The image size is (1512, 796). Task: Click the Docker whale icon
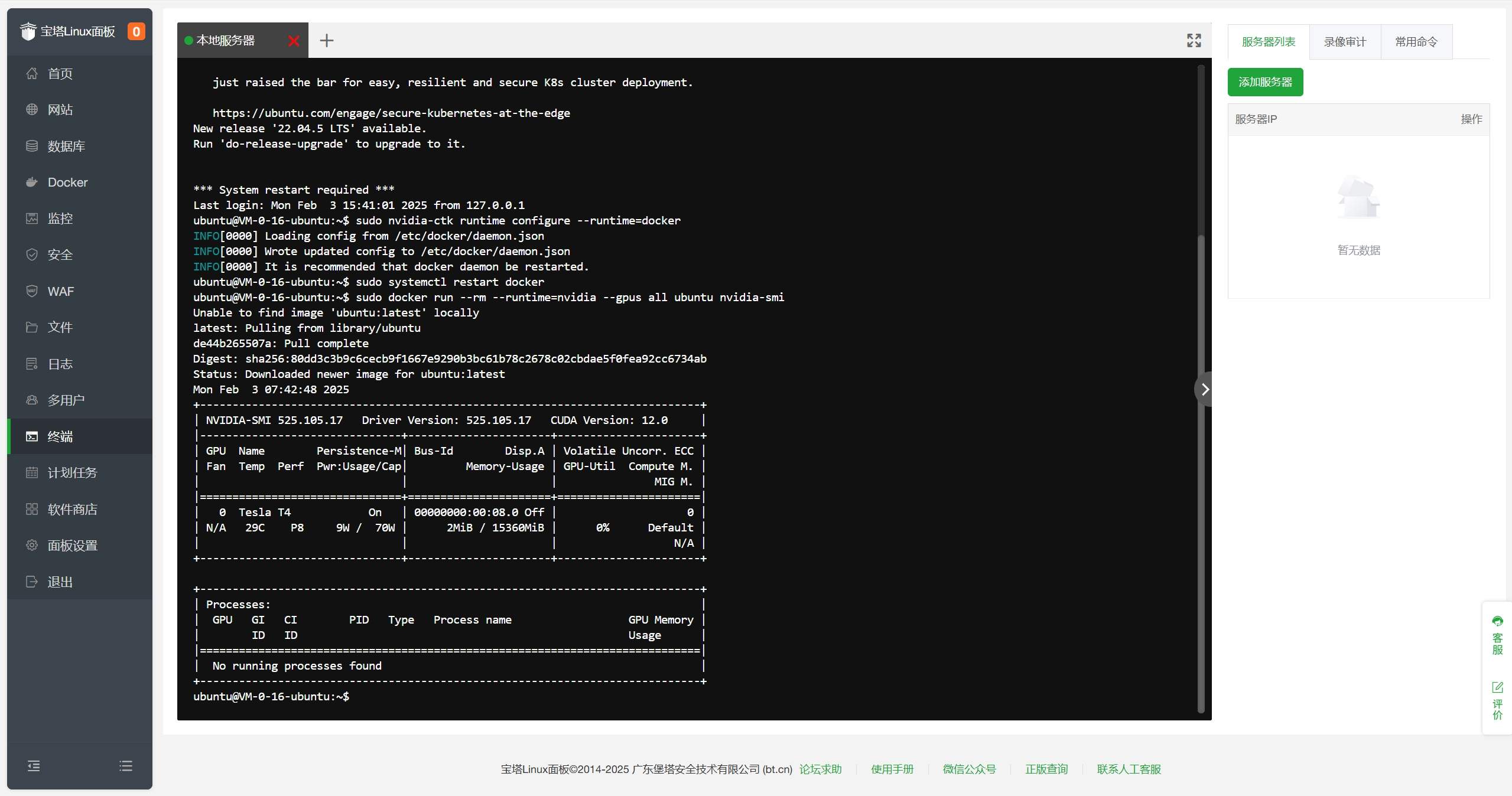coord(32,182)
